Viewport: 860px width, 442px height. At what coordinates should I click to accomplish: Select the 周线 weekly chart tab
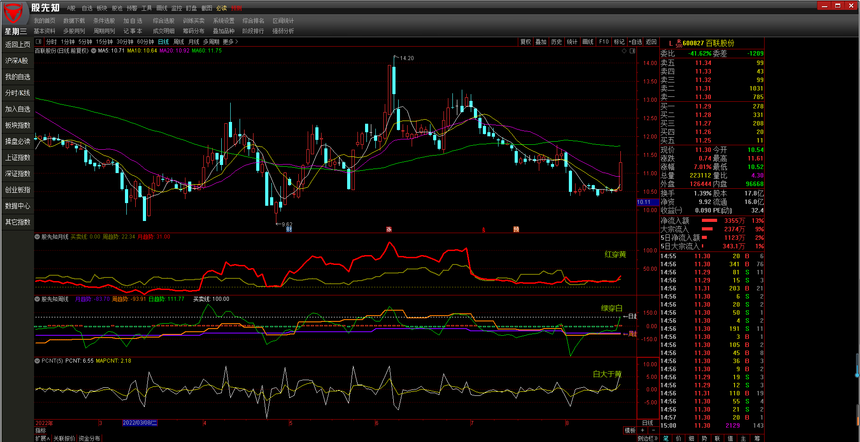click(179, 42)
